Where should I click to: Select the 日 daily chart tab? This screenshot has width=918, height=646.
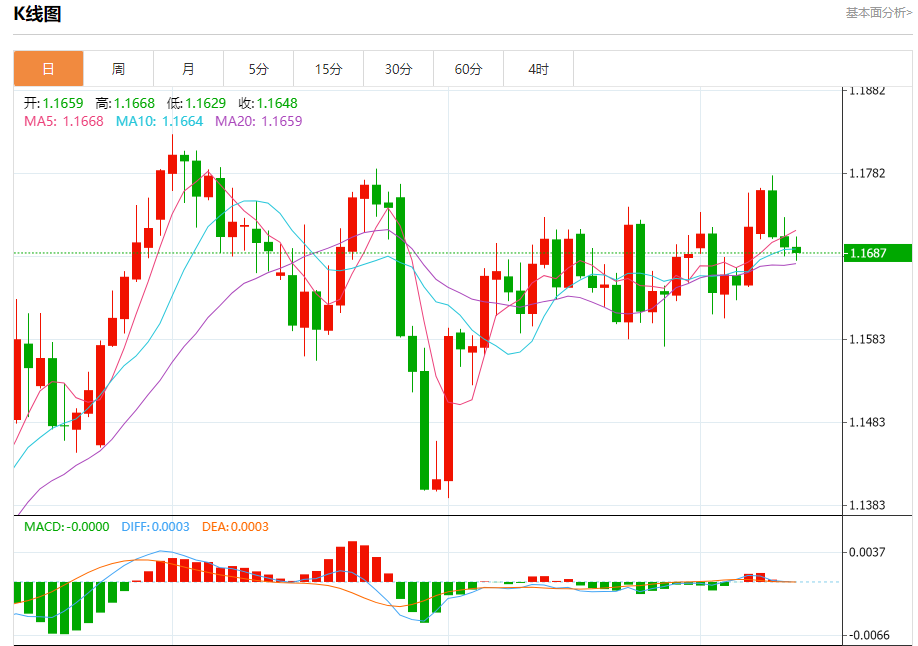click(48, 69)
